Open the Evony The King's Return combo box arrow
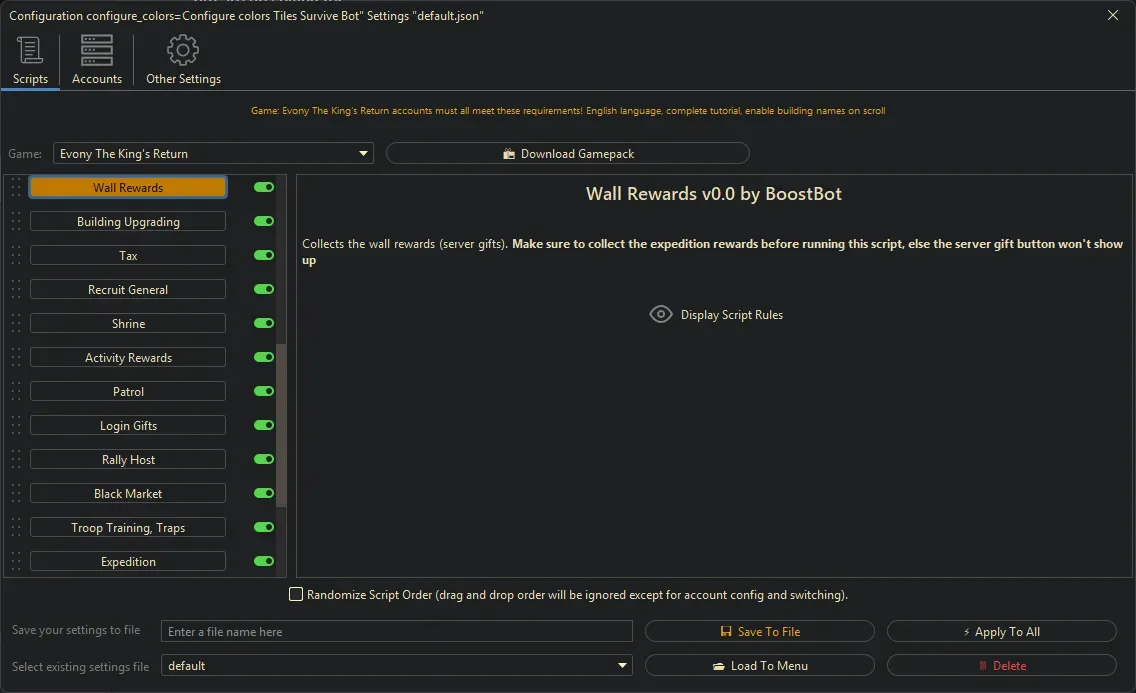 (363, 153)
